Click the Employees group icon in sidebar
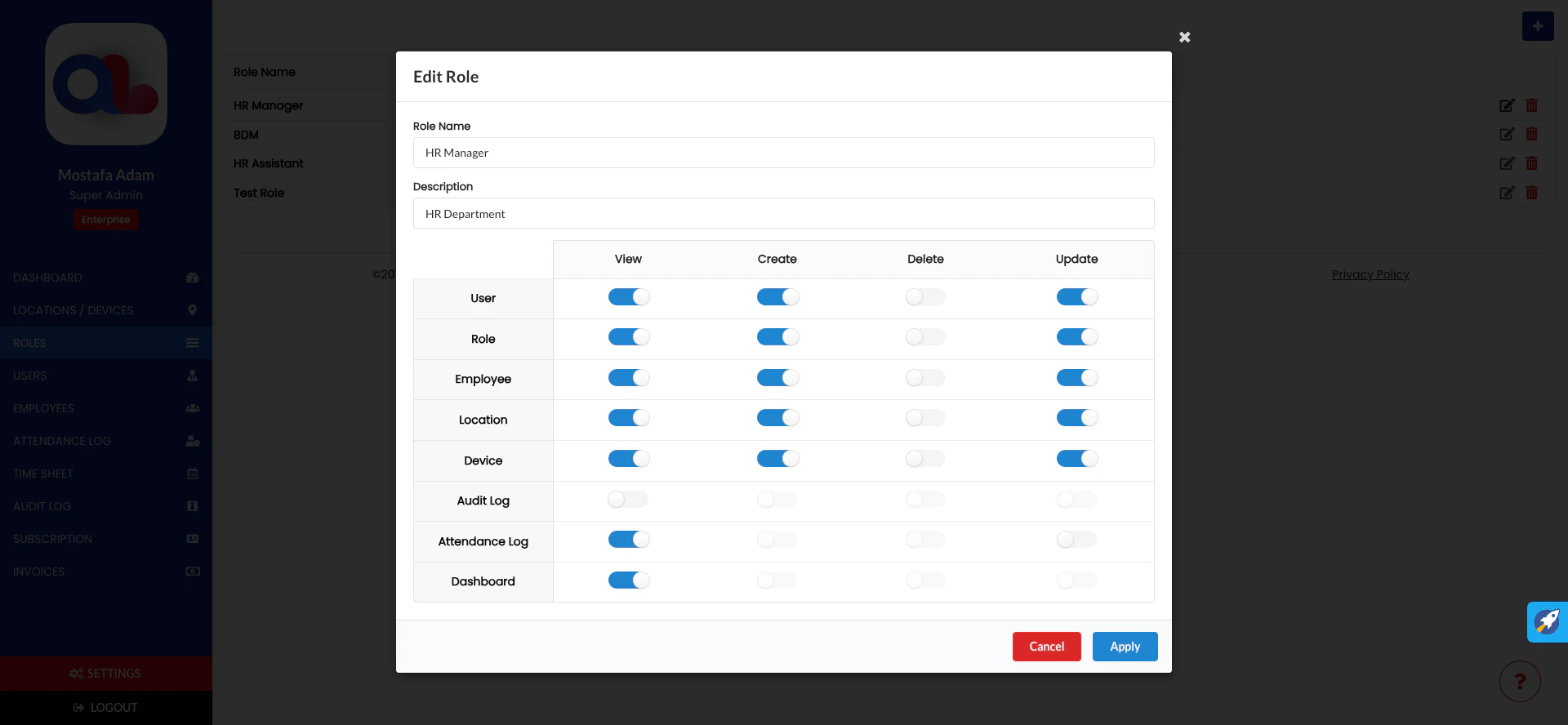Viewport: 1568px width, 725px height. [193, 408]
